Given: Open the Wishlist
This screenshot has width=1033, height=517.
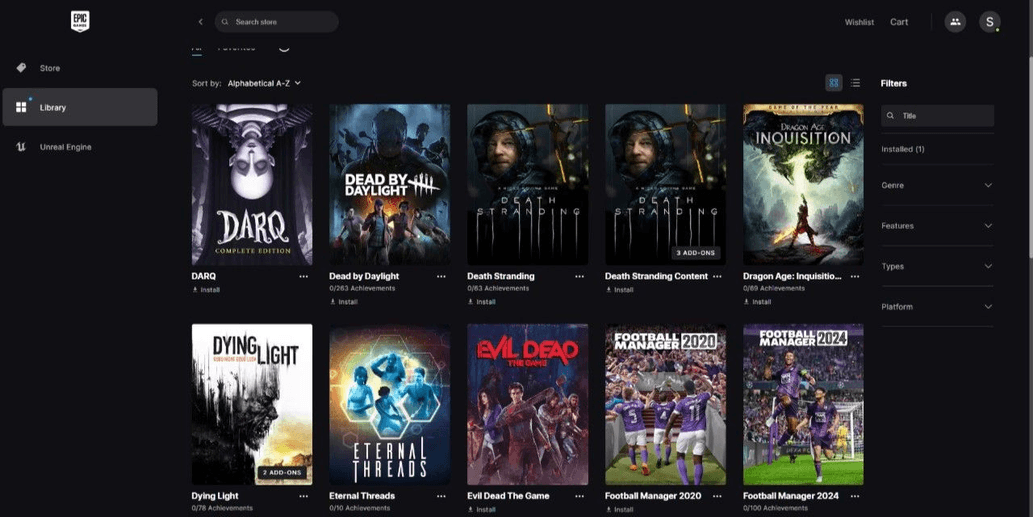Looking at the screenshot, I should [859, 22].
